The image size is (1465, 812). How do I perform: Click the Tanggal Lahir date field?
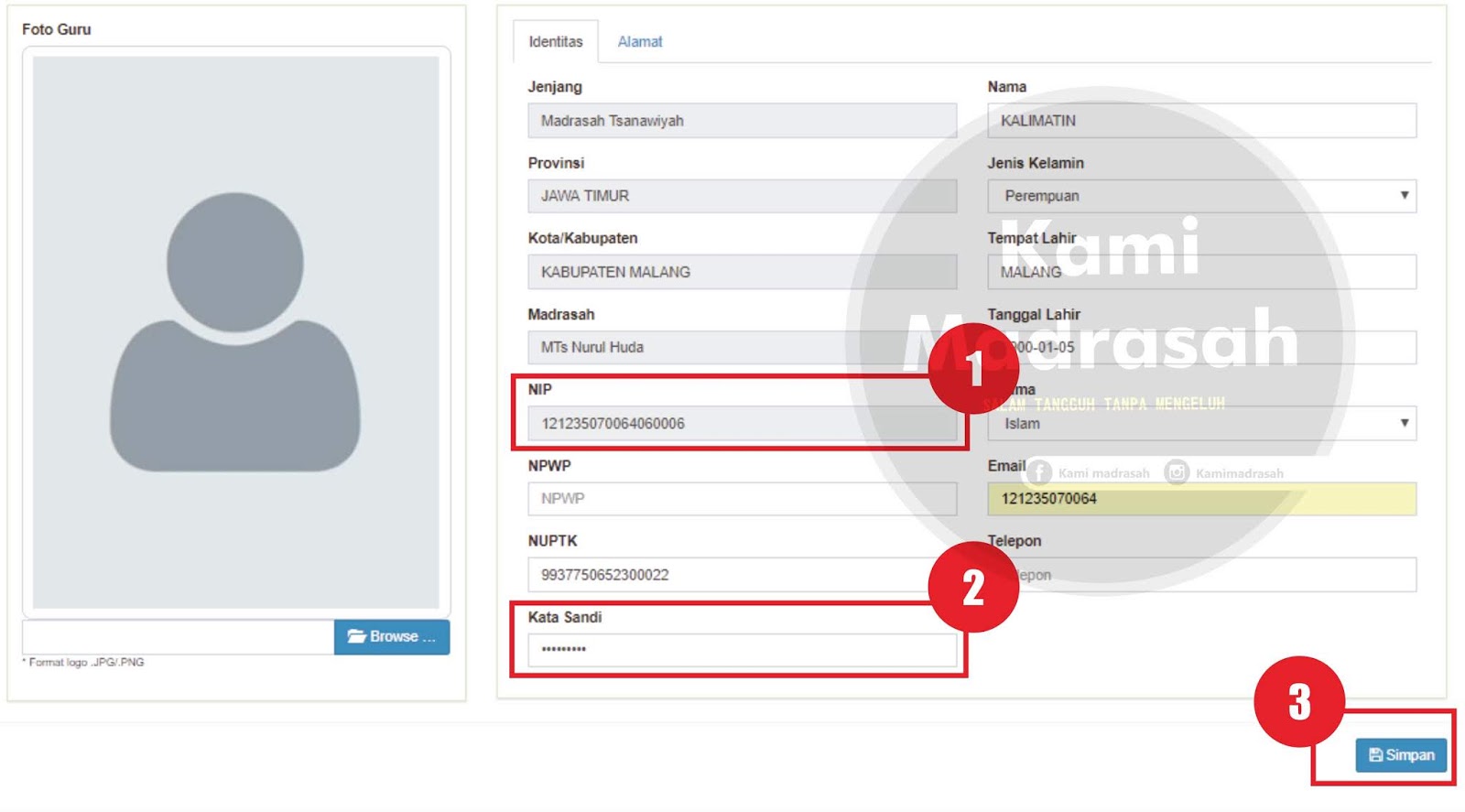pos(1201,348)
